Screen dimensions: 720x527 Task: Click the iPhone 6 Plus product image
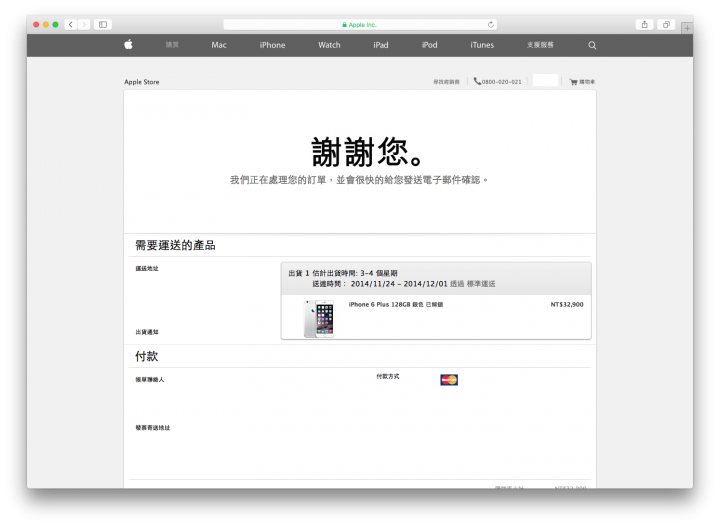click(x=319, y=319)
